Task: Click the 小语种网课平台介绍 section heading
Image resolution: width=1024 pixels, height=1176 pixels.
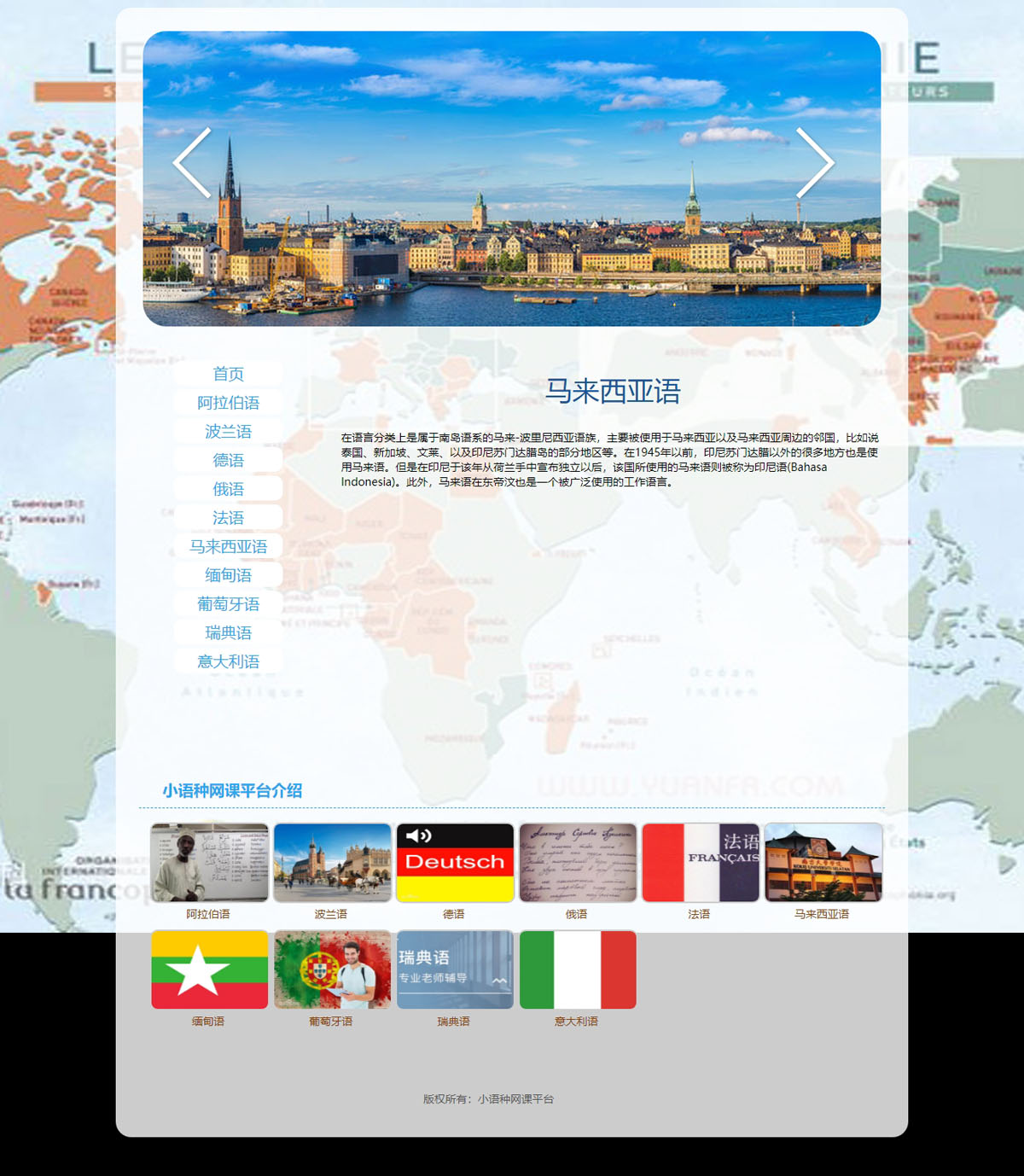Action: tap(232, 791)
